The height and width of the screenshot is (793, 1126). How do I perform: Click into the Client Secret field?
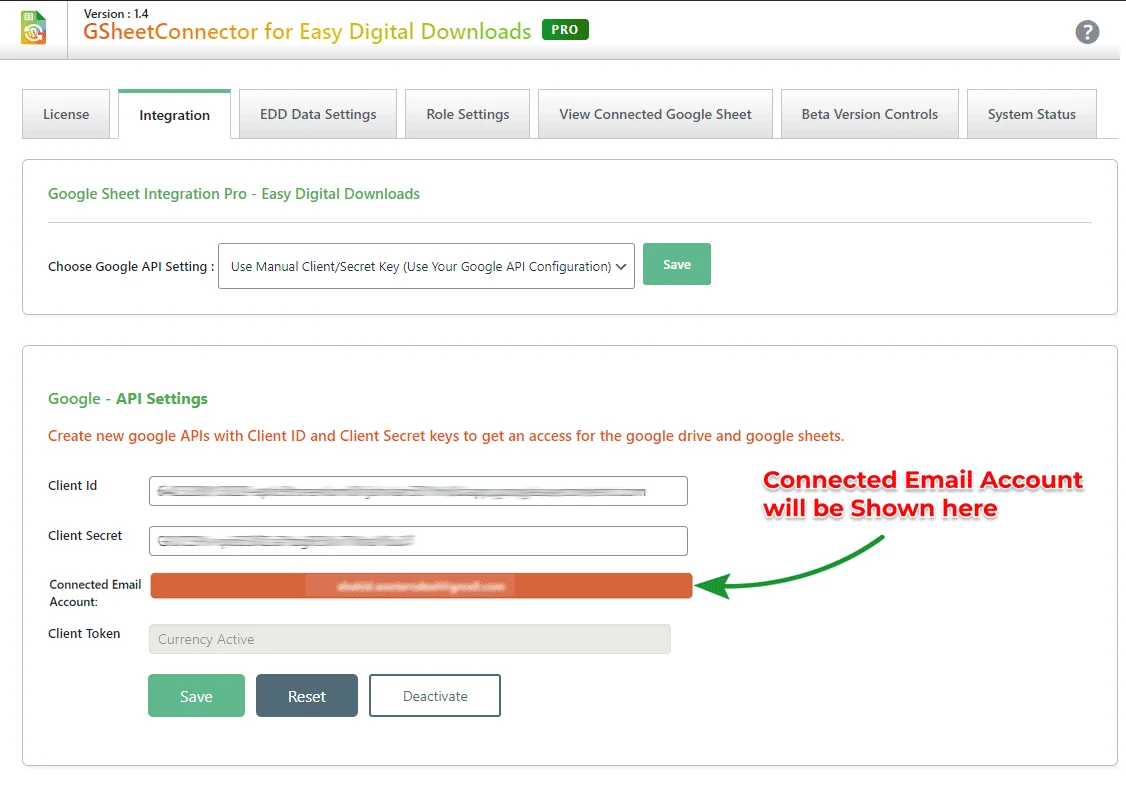(x=418, y=541)
